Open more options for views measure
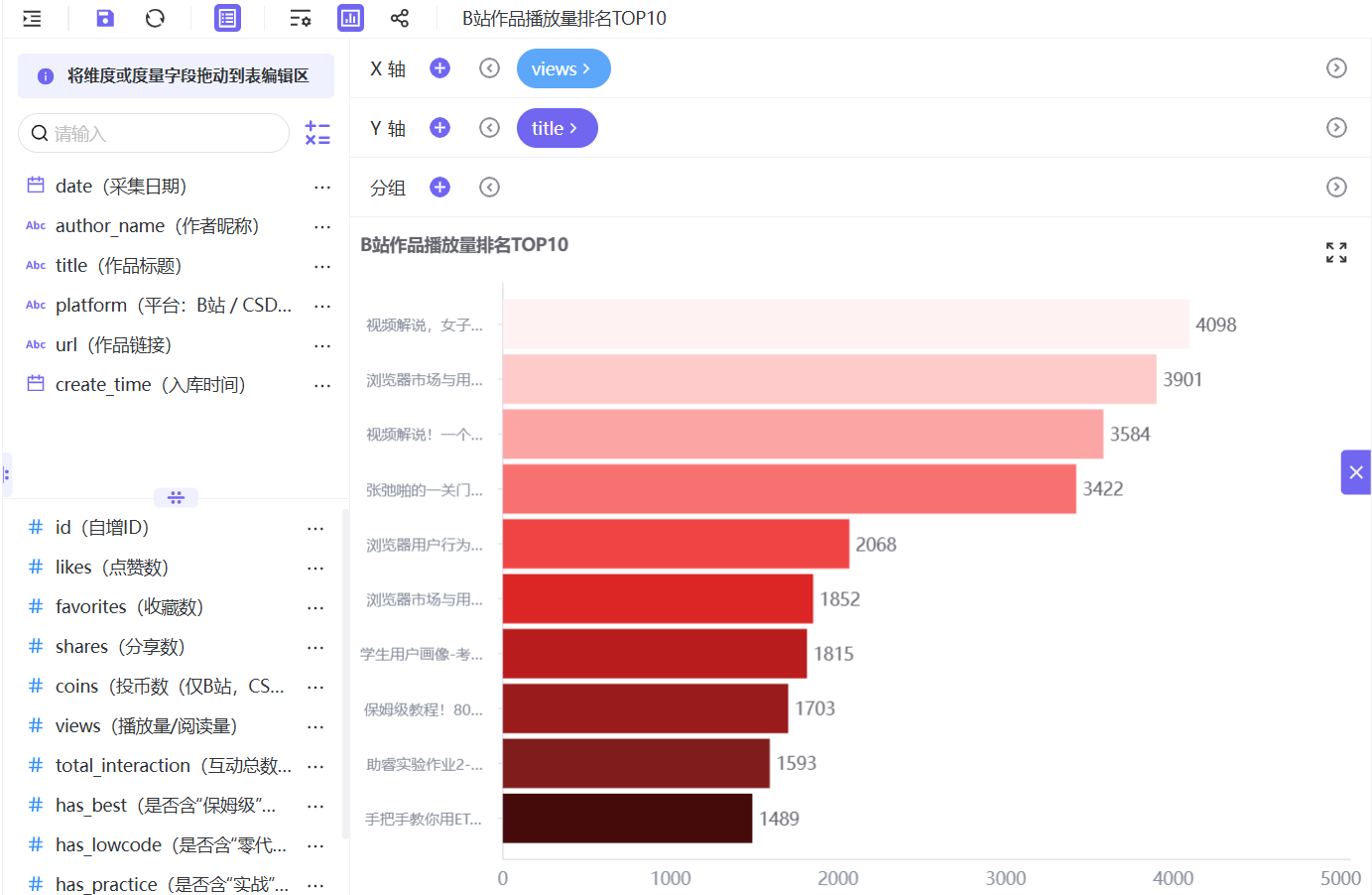The height and width of the screenshot is (895, 1372). (315, 726)
